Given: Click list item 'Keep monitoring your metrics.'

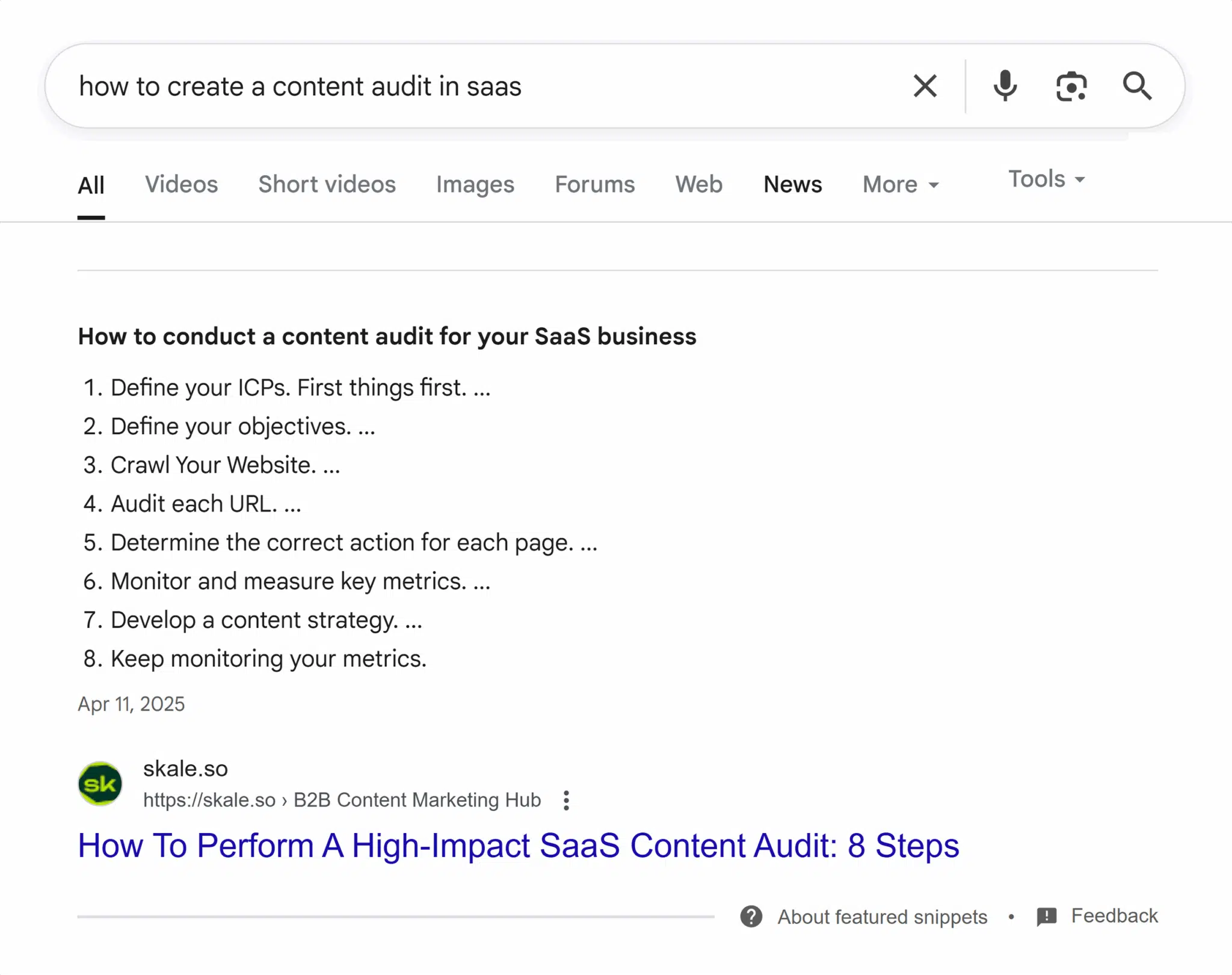Looking at the screenshot, I should tap(268, 659).
